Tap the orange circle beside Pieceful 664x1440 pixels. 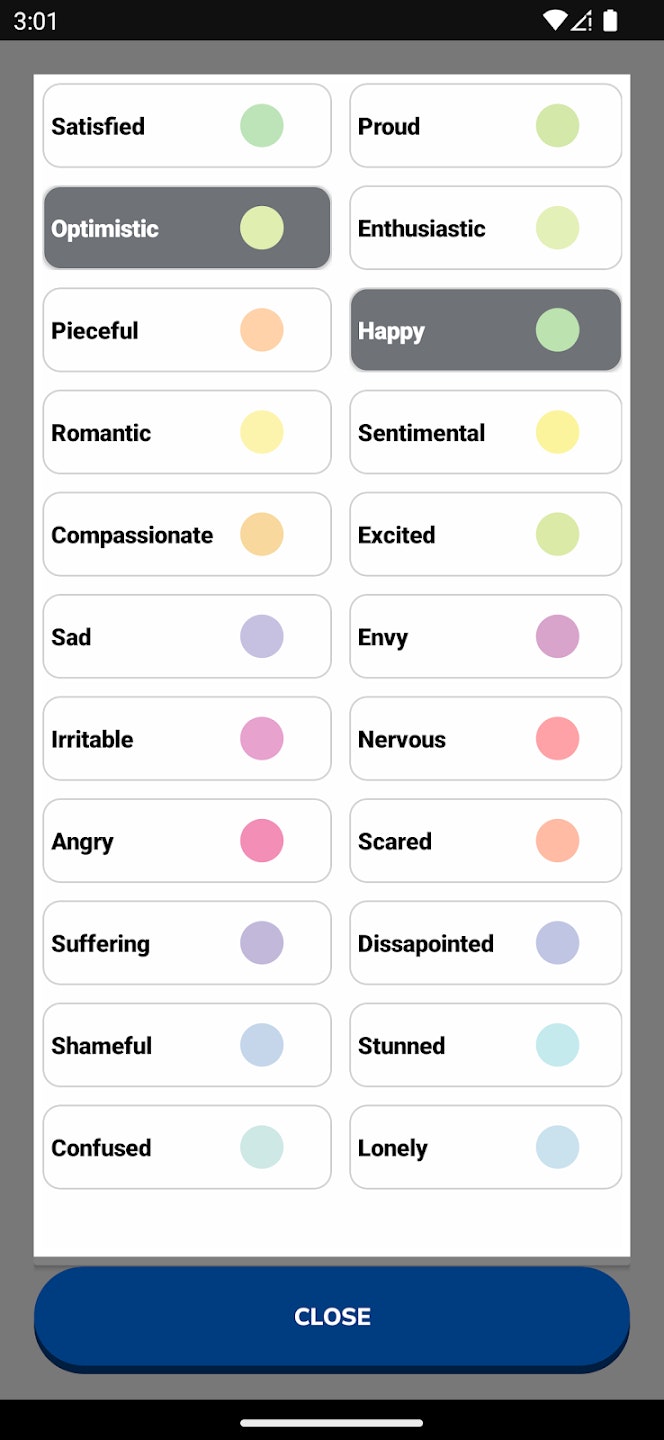262,330
